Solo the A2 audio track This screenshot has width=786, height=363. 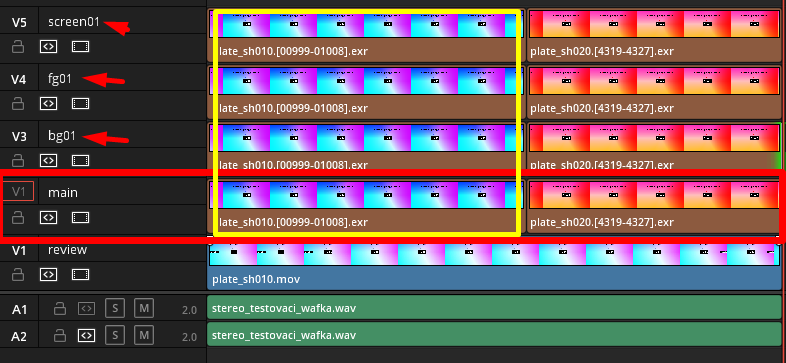click(x=115, y=334)
